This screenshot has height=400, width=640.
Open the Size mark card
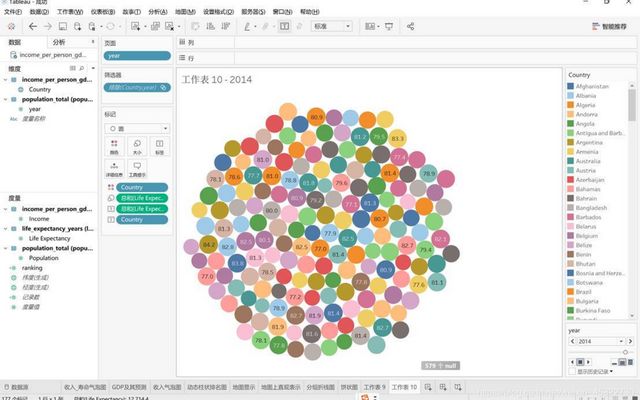137,148
